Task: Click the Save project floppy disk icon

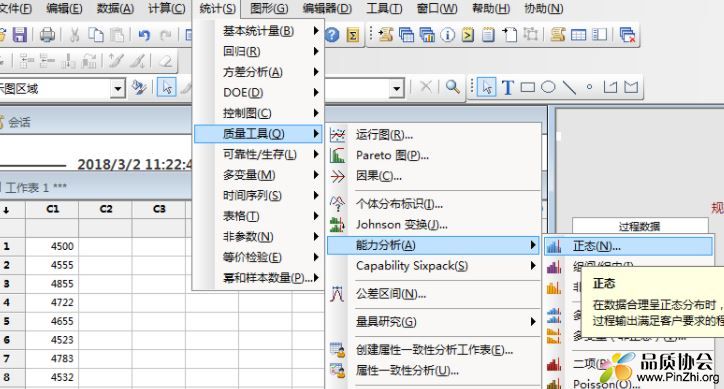Action: click(x=19, y=35)
